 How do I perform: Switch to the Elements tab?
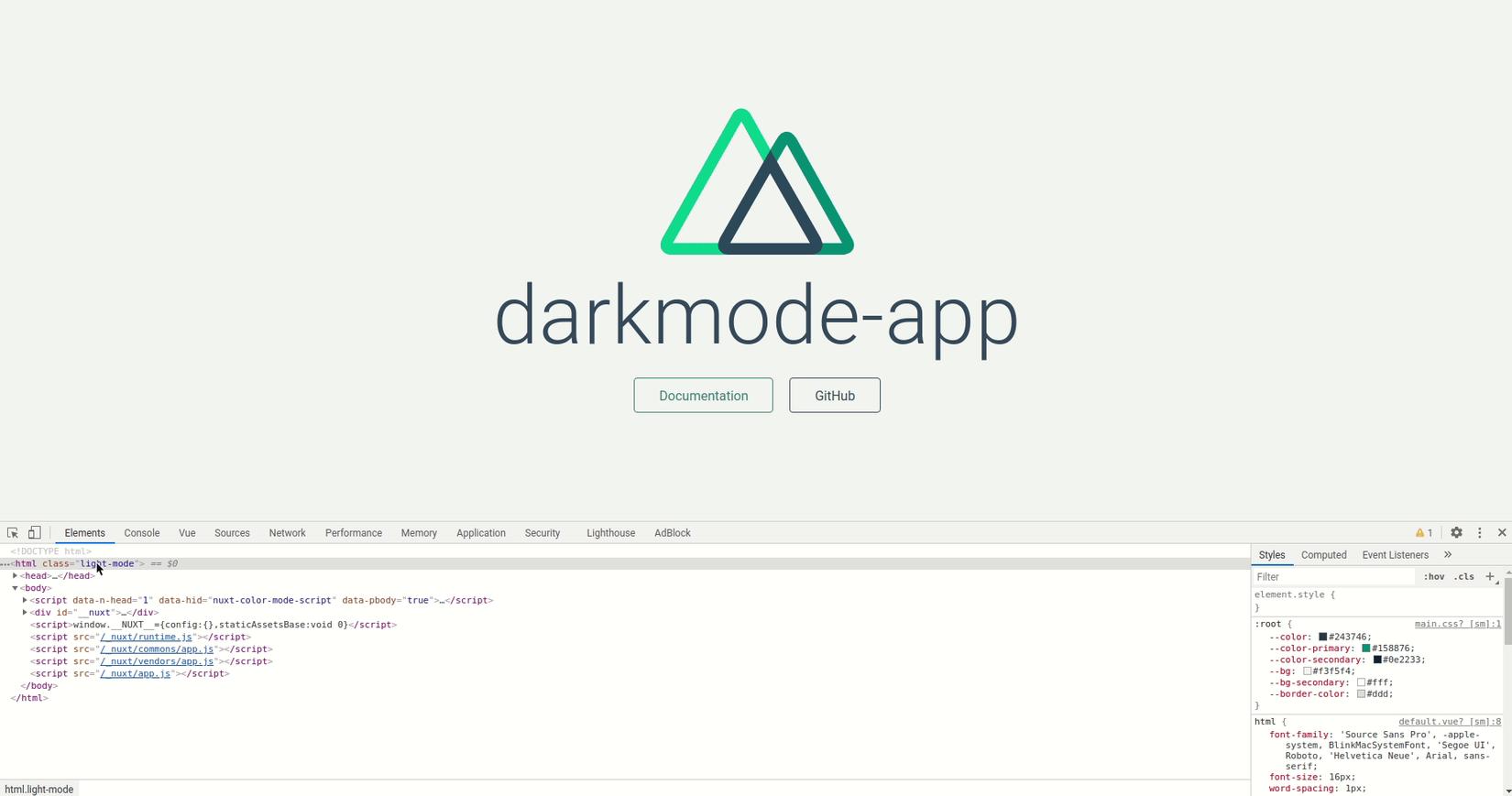coord(84,533)
